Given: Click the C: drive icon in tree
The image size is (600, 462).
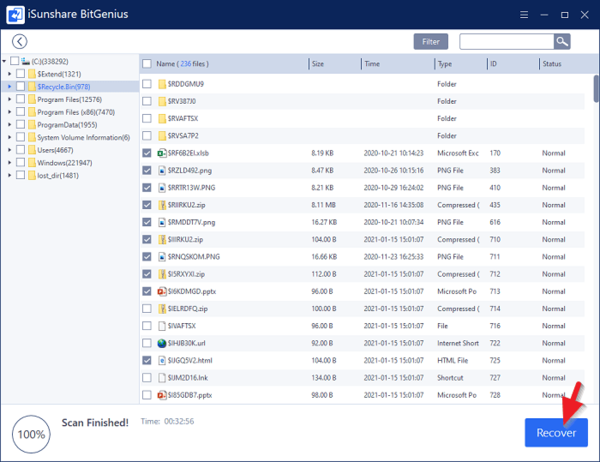Looking at the screenshot, I should coord(26,61).
